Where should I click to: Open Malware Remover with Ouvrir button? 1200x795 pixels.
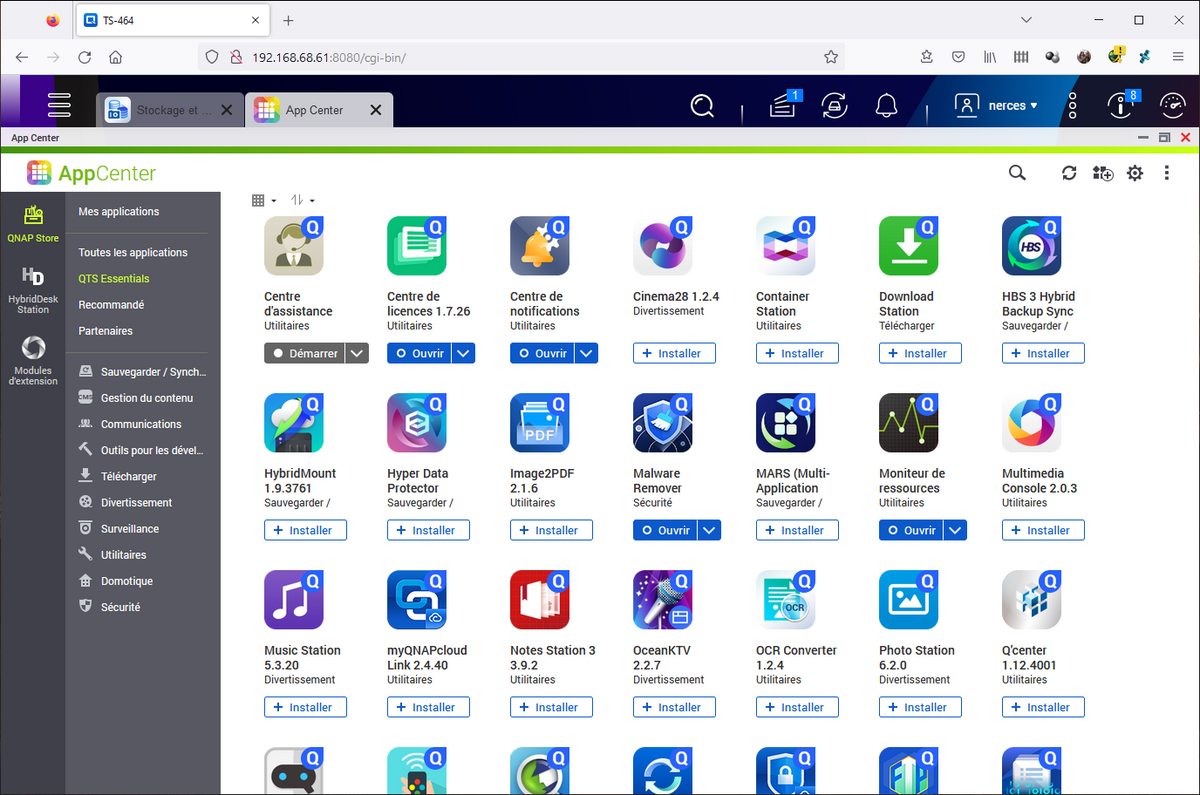[665, 530]
